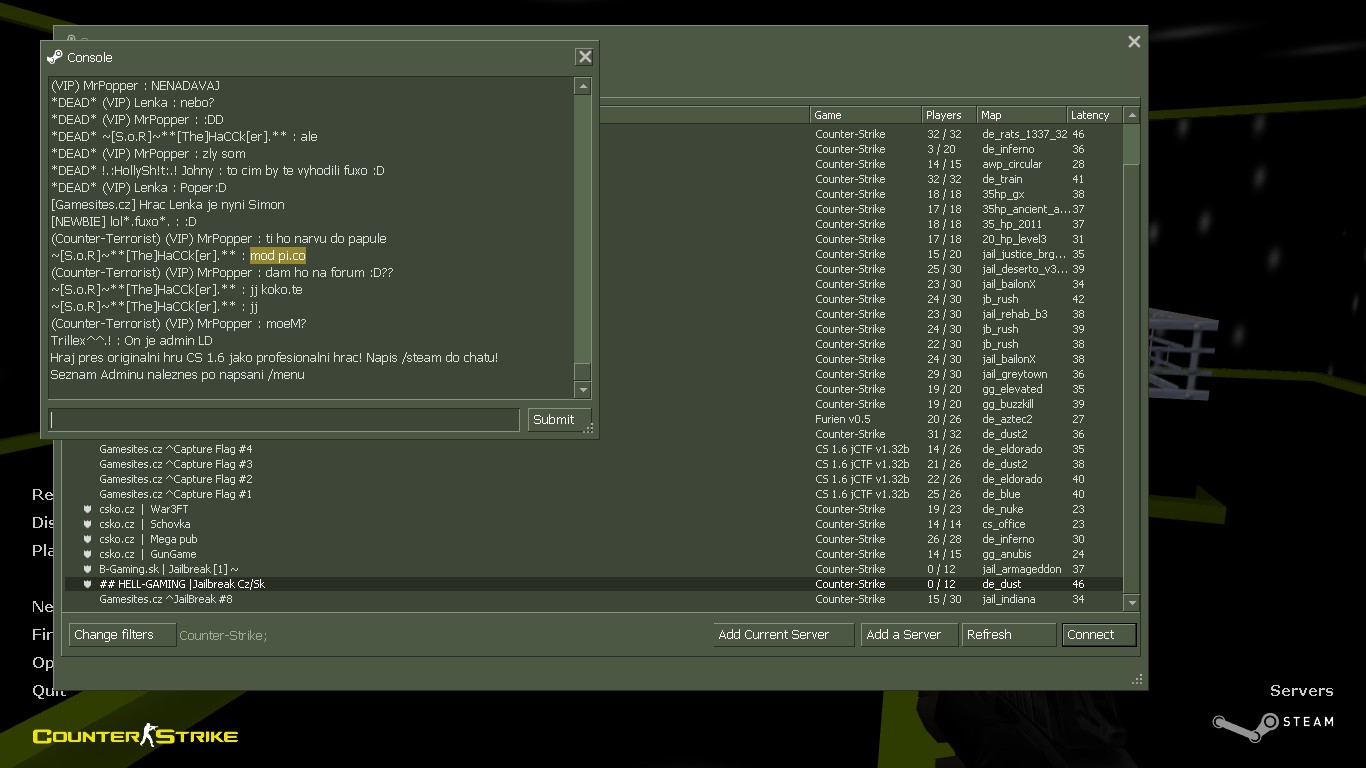Click the console scroll down arrow
Screen dimensions: 1366x768
[x=583, y=391]
